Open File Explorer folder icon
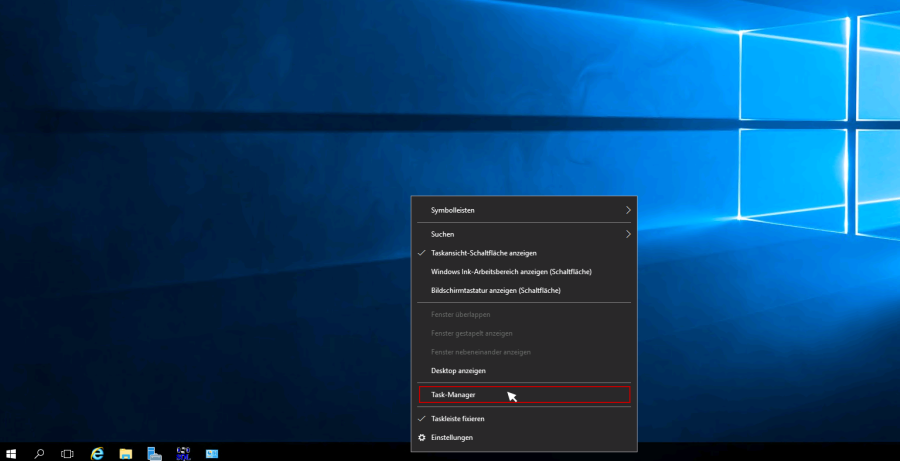Image resolution: width=900 pixels, height=461 pixels. coord(126,453)
